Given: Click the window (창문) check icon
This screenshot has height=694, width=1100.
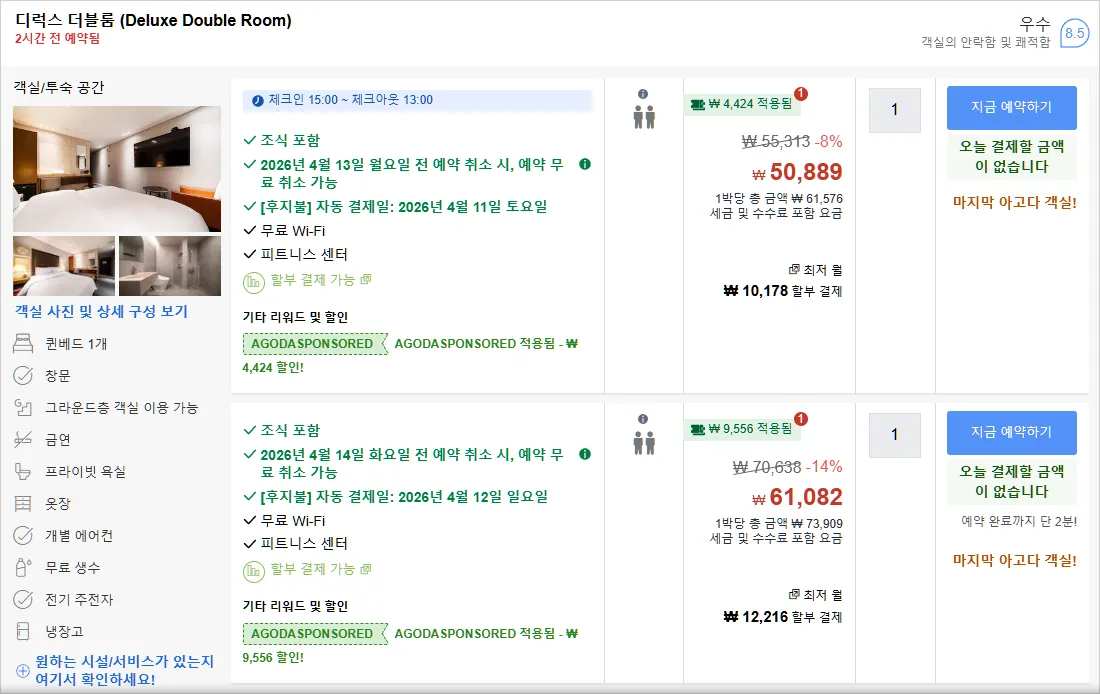Looking at the screenshot, I should pyautogui.click(x=23, y=375).
